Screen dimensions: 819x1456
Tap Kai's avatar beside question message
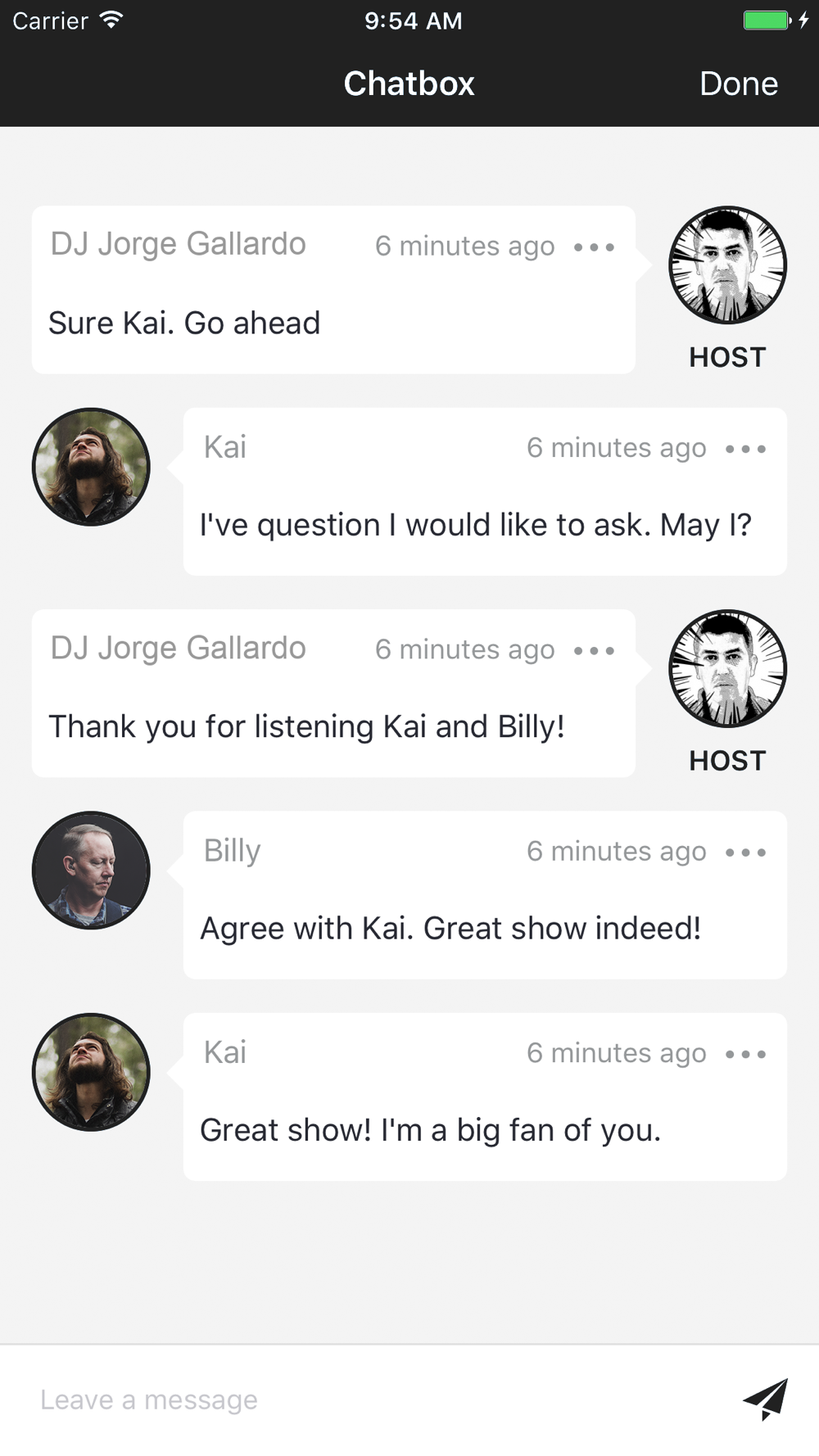[x=91, y=467]
